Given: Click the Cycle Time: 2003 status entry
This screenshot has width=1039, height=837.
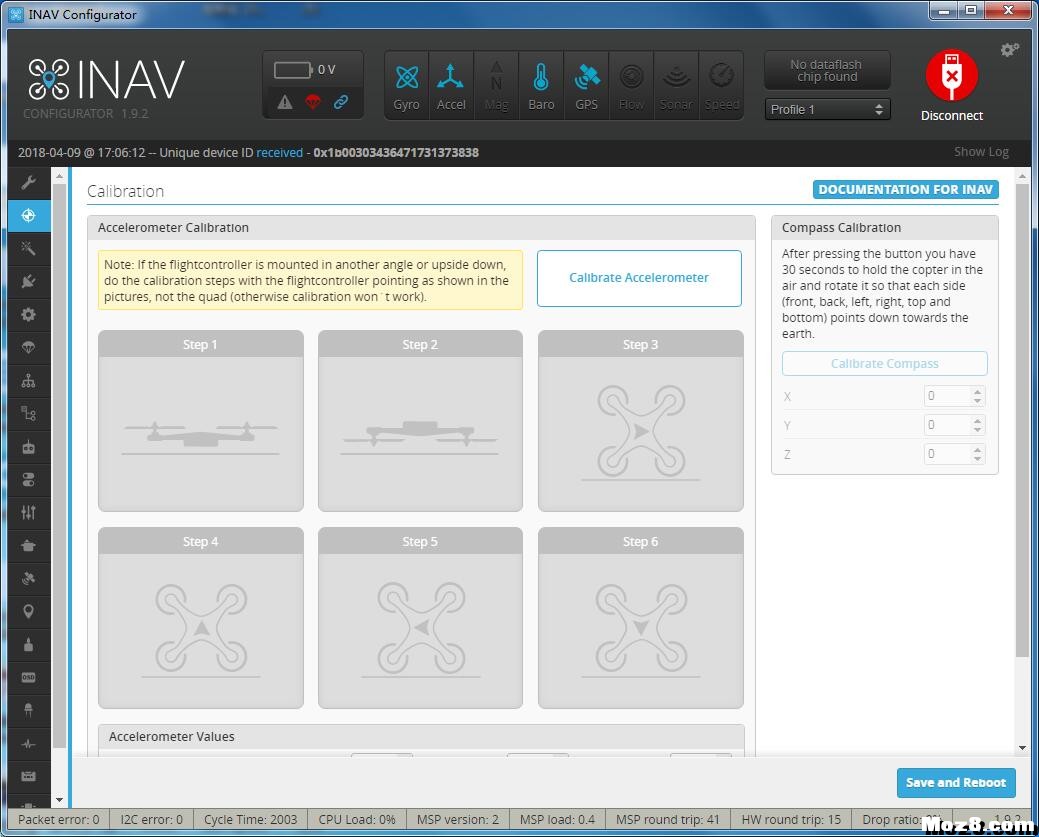Looking at the screenshot, I should pos(250,819).
